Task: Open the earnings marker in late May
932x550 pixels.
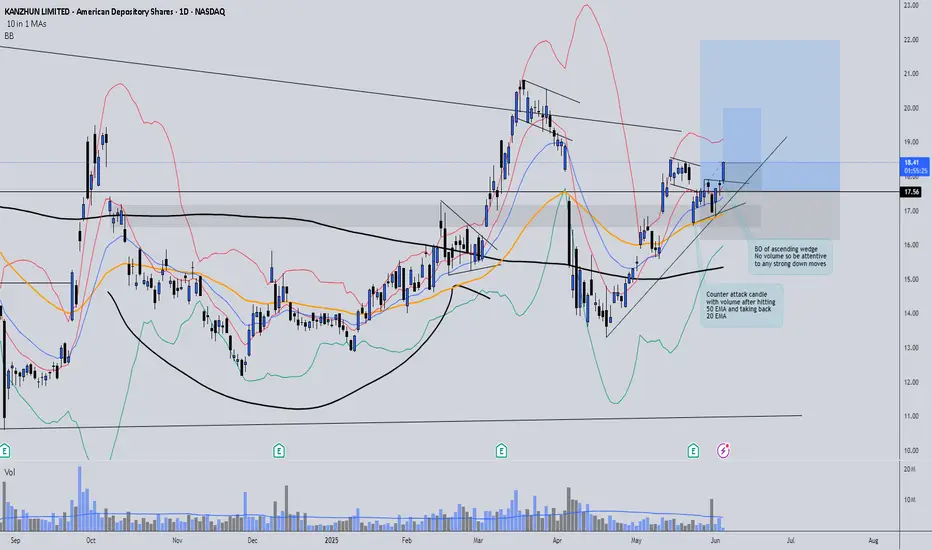Action: pos(693,451)
